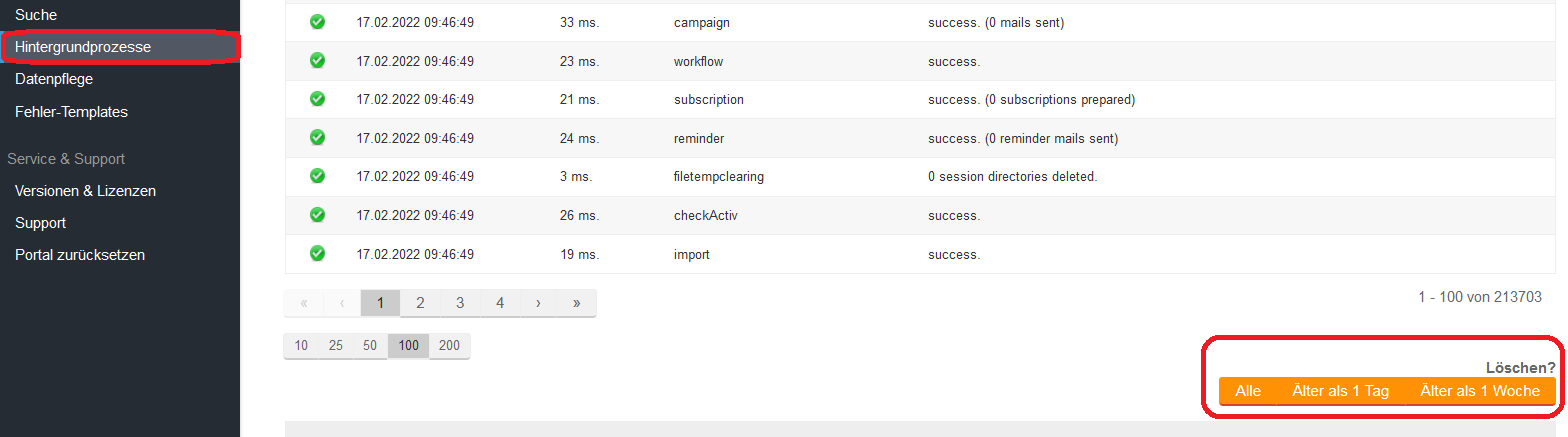Jump to last page with double arrow

click(577, 303)
